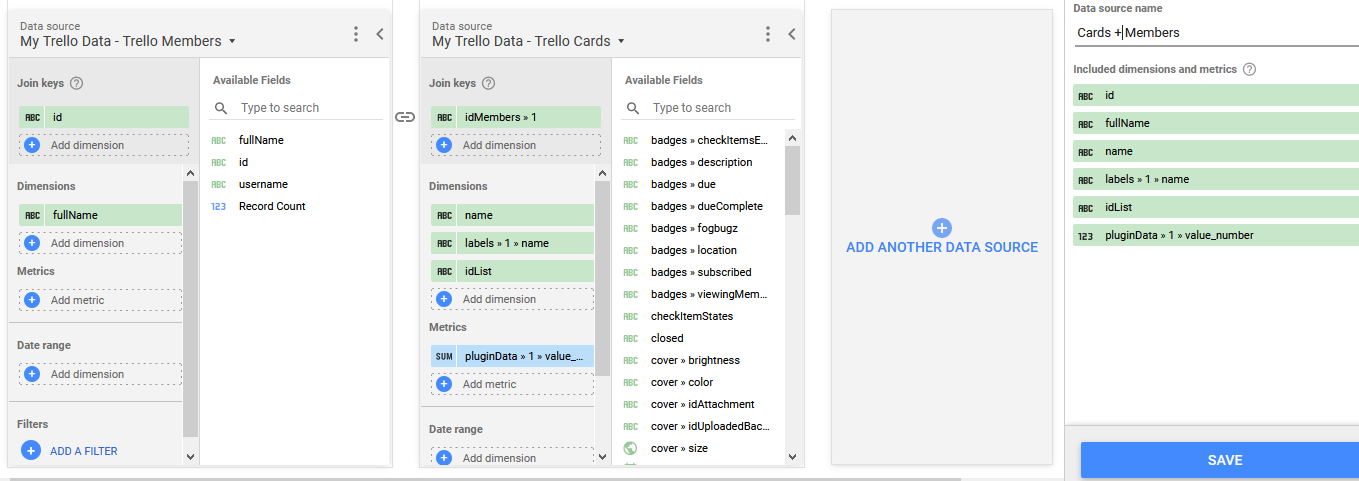Click search magnifier icon in Cards fields
Viewport: 1359px width, 481px height.
(x=632, y=108)
